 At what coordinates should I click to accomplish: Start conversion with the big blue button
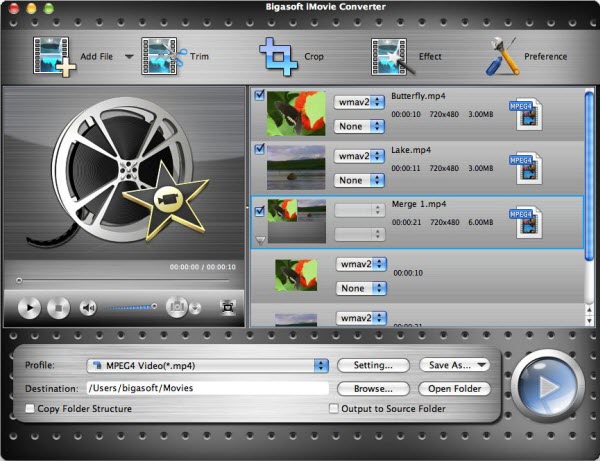(x=548, y=386)
